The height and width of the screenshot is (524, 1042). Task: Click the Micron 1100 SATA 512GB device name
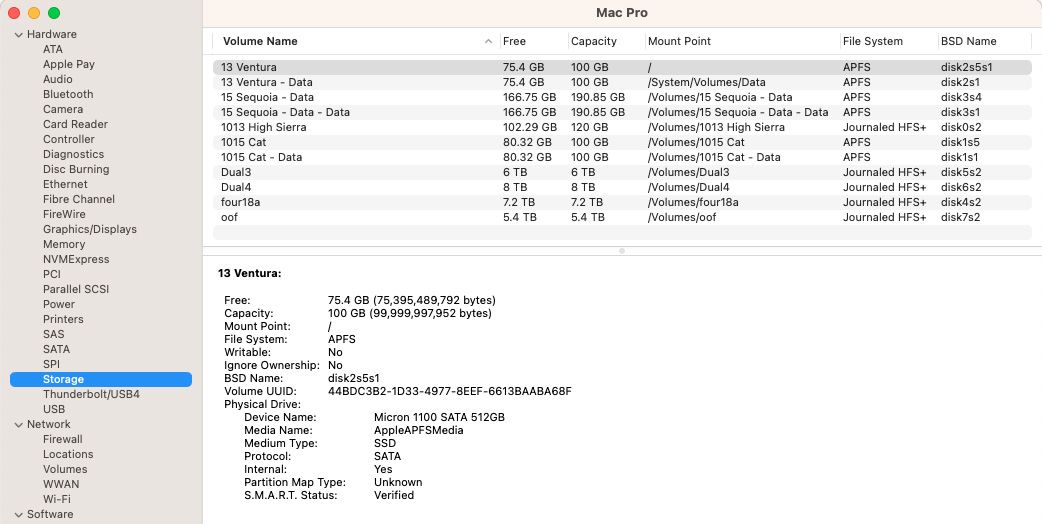tap(439, 417)
